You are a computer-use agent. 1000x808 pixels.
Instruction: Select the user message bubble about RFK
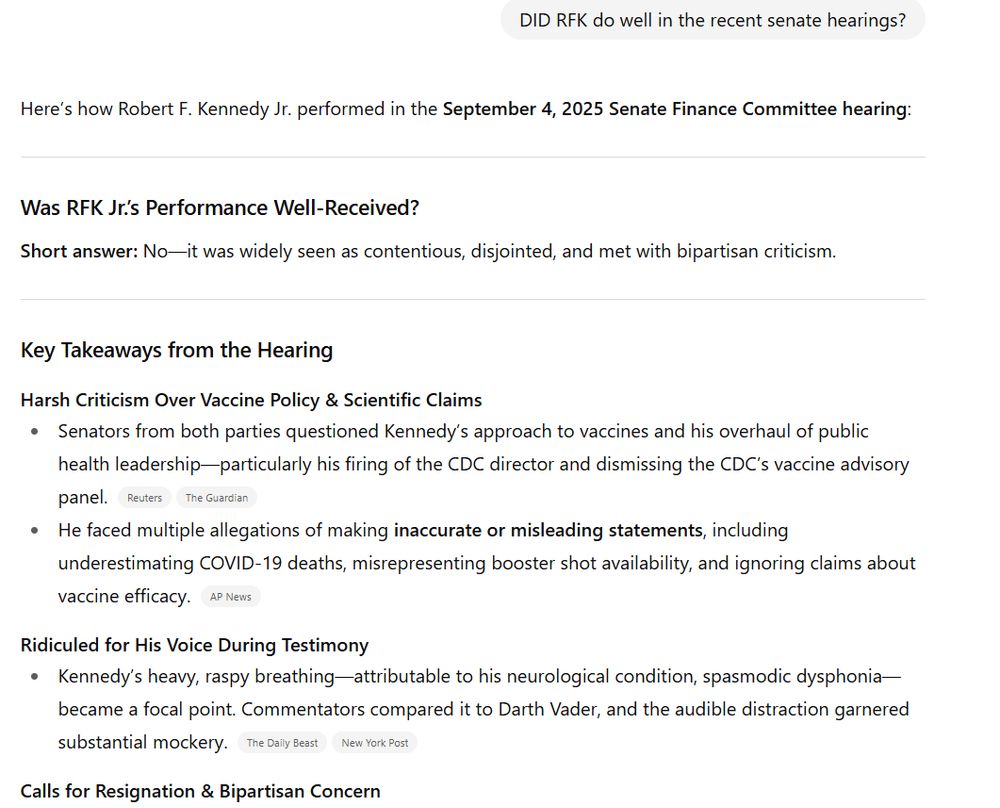coord(712,20)
